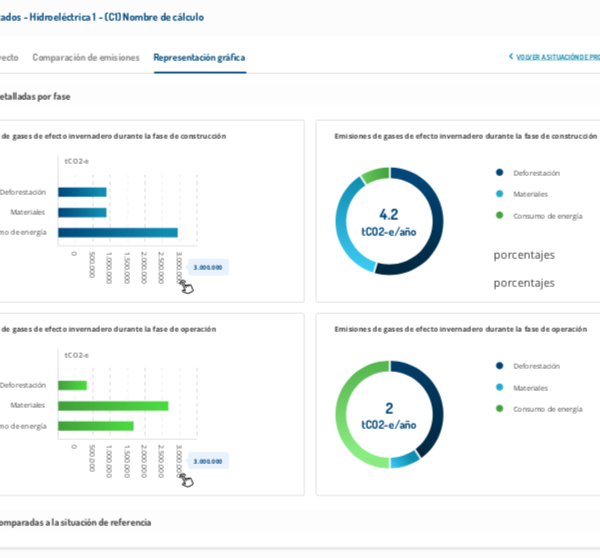Screen dimensions: 600x558
Task: Click the Materiales legend dot in operation donut
Action: 499,387
